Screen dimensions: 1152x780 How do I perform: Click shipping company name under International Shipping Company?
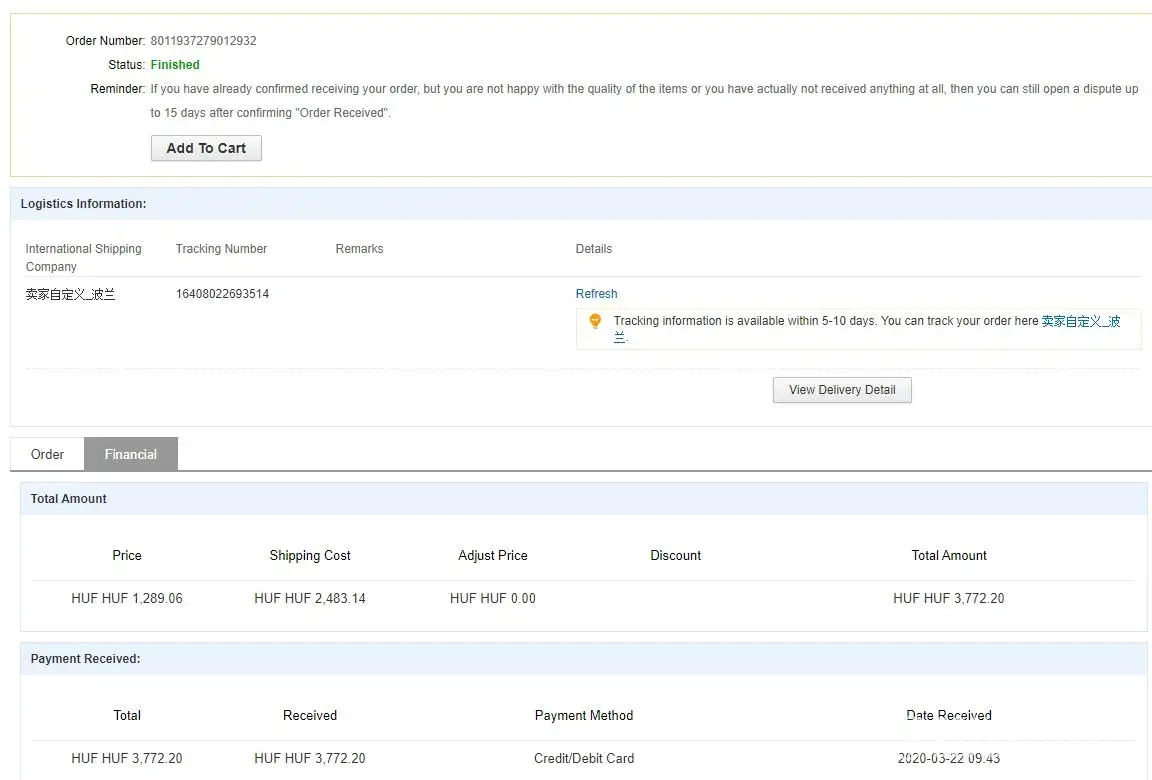[x=70, y=295]
